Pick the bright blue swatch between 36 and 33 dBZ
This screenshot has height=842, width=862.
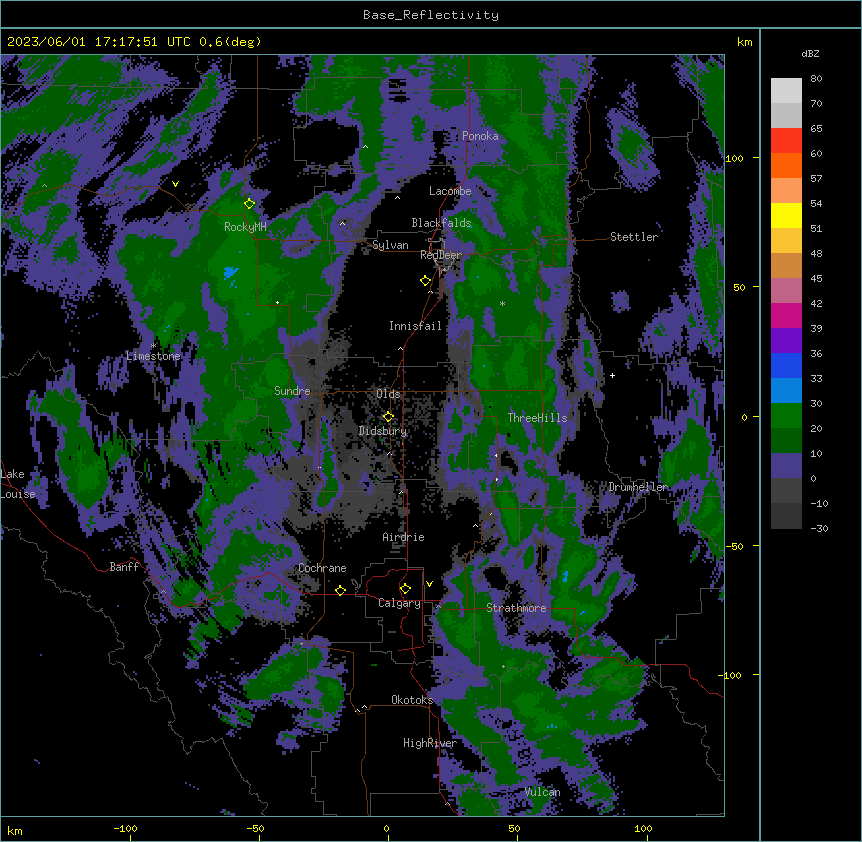(x=786, y=365)
